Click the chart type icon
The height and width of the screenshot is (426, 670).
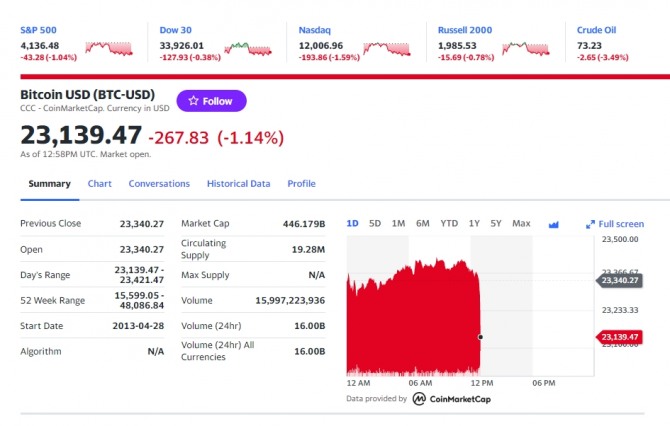point(554,224)
